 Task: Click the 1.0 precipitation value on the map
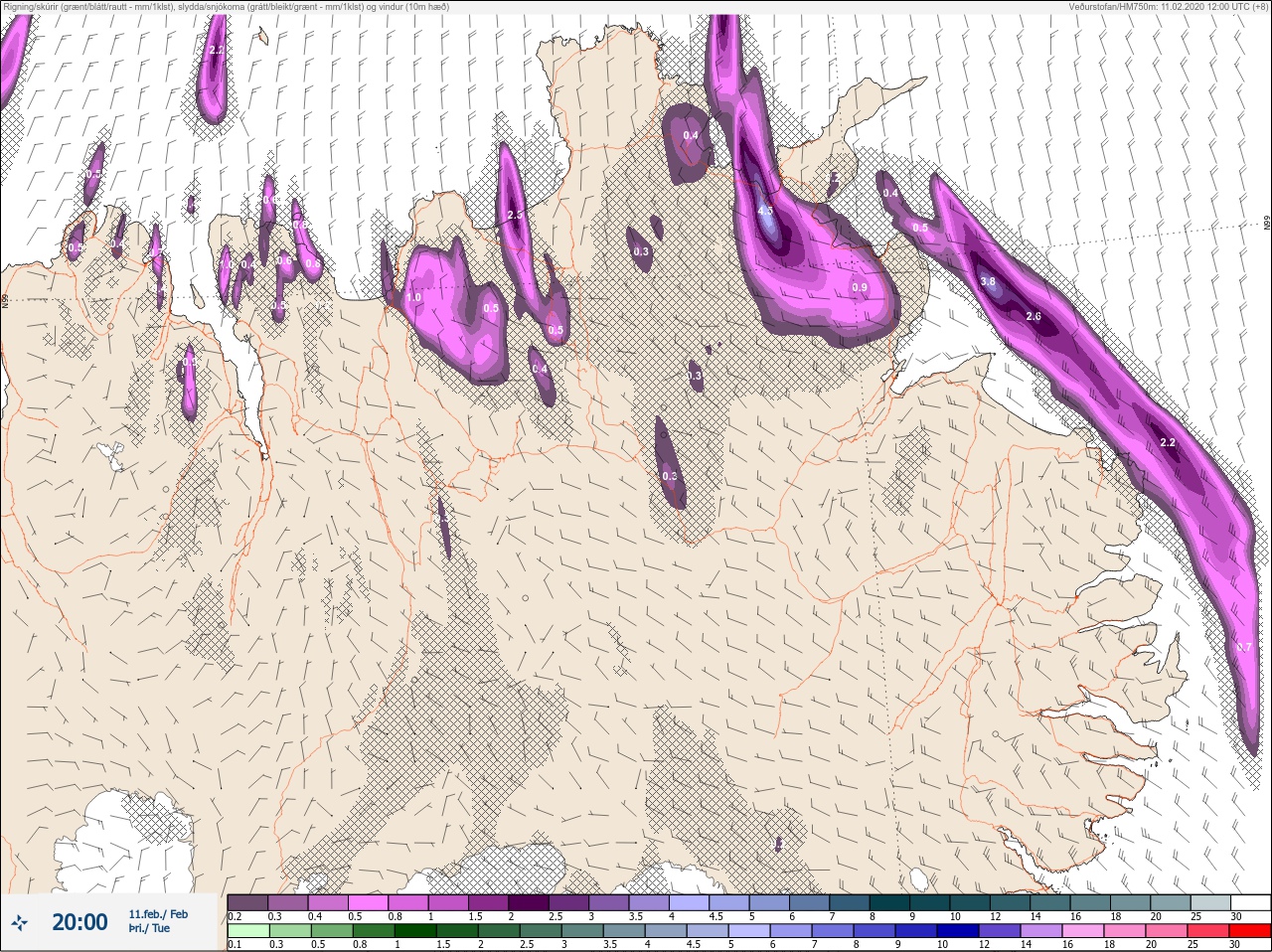(x=413, y=298)
